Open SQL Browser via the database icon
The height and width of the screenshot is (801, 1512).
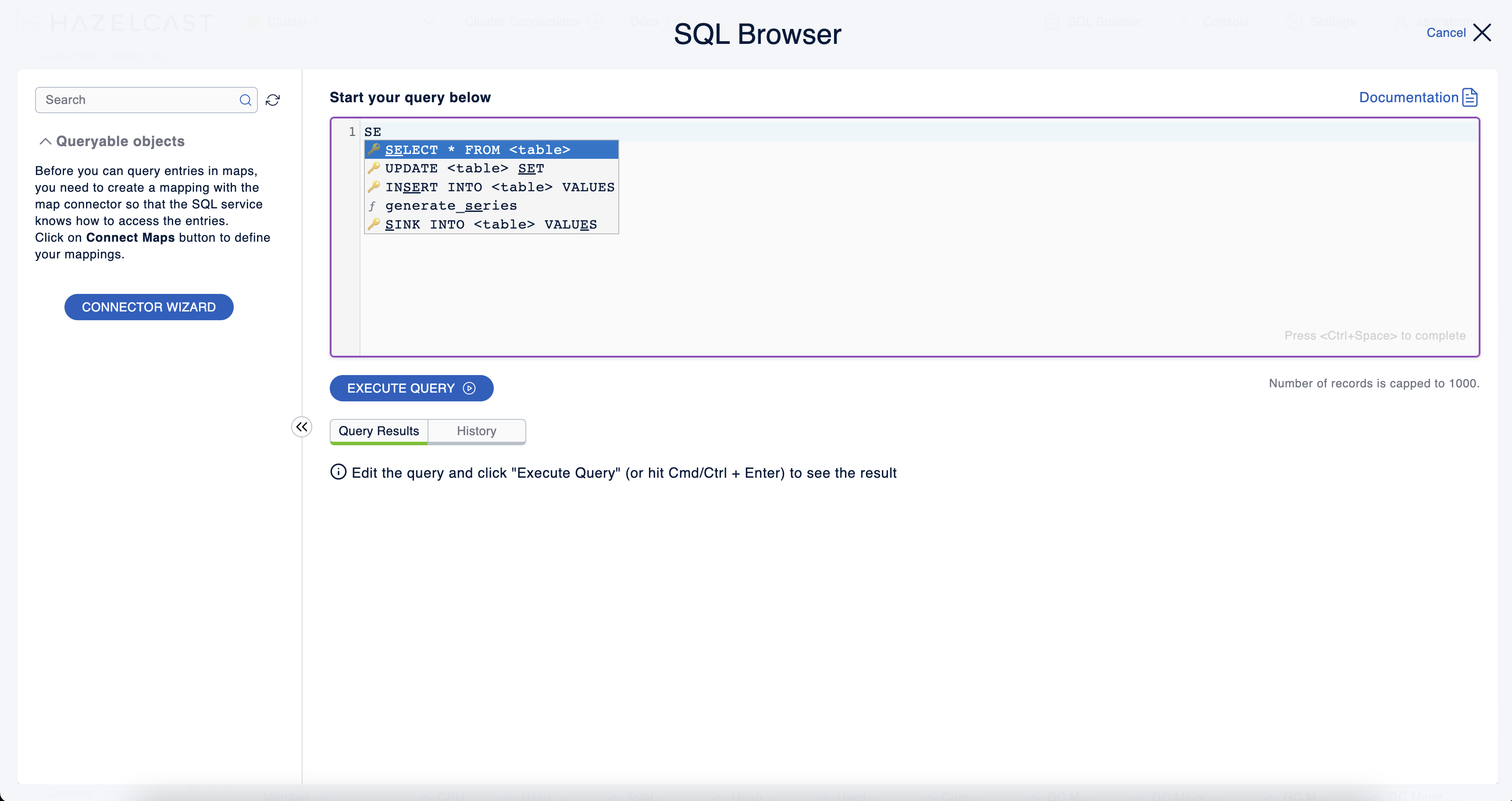(x=1052, y=21)
